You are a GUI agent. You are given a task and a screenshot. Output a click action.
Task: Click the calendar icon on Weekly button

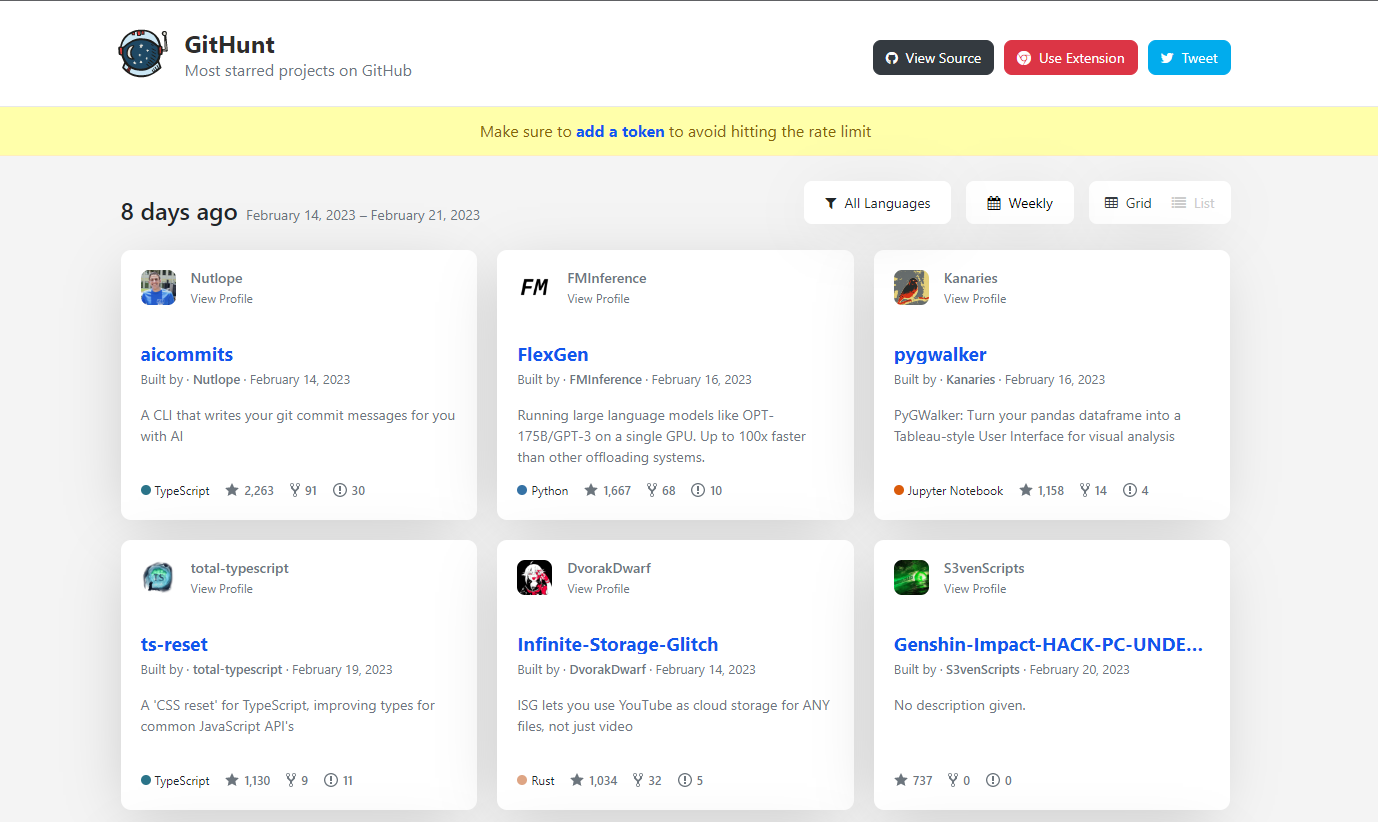pos(994,202)
